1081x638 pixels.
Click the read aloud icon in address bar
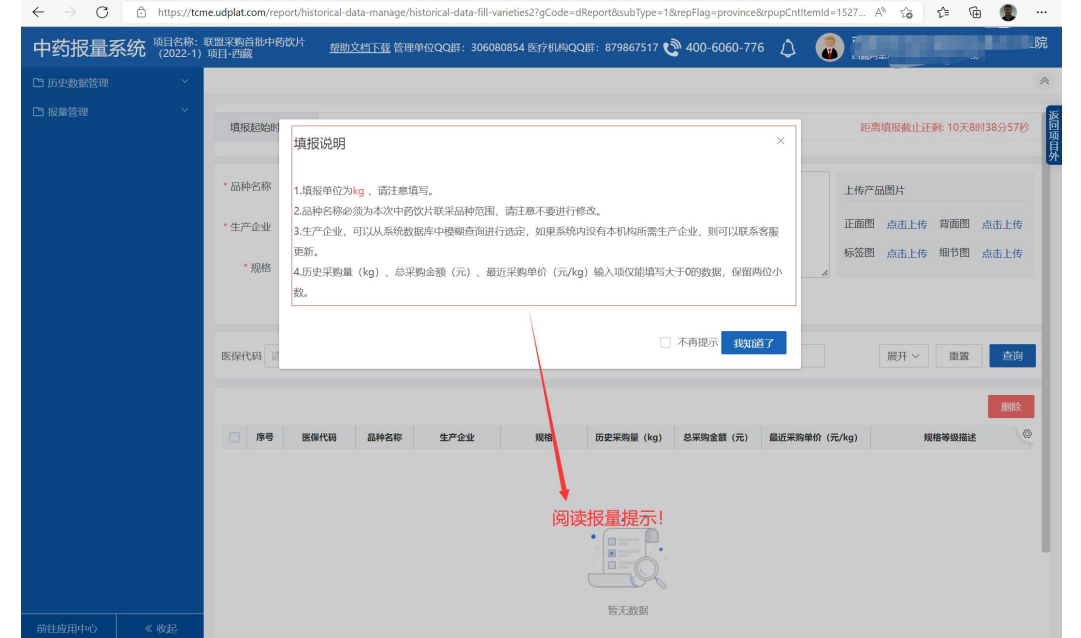point(880,12)
